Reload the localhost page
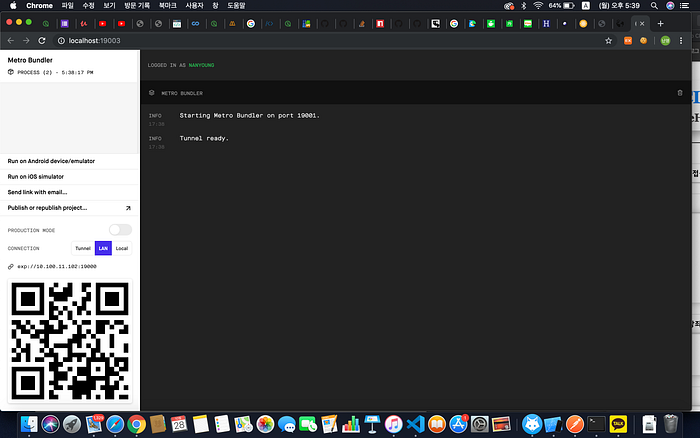Screen dimensions: 700x438 pos(42,41)
